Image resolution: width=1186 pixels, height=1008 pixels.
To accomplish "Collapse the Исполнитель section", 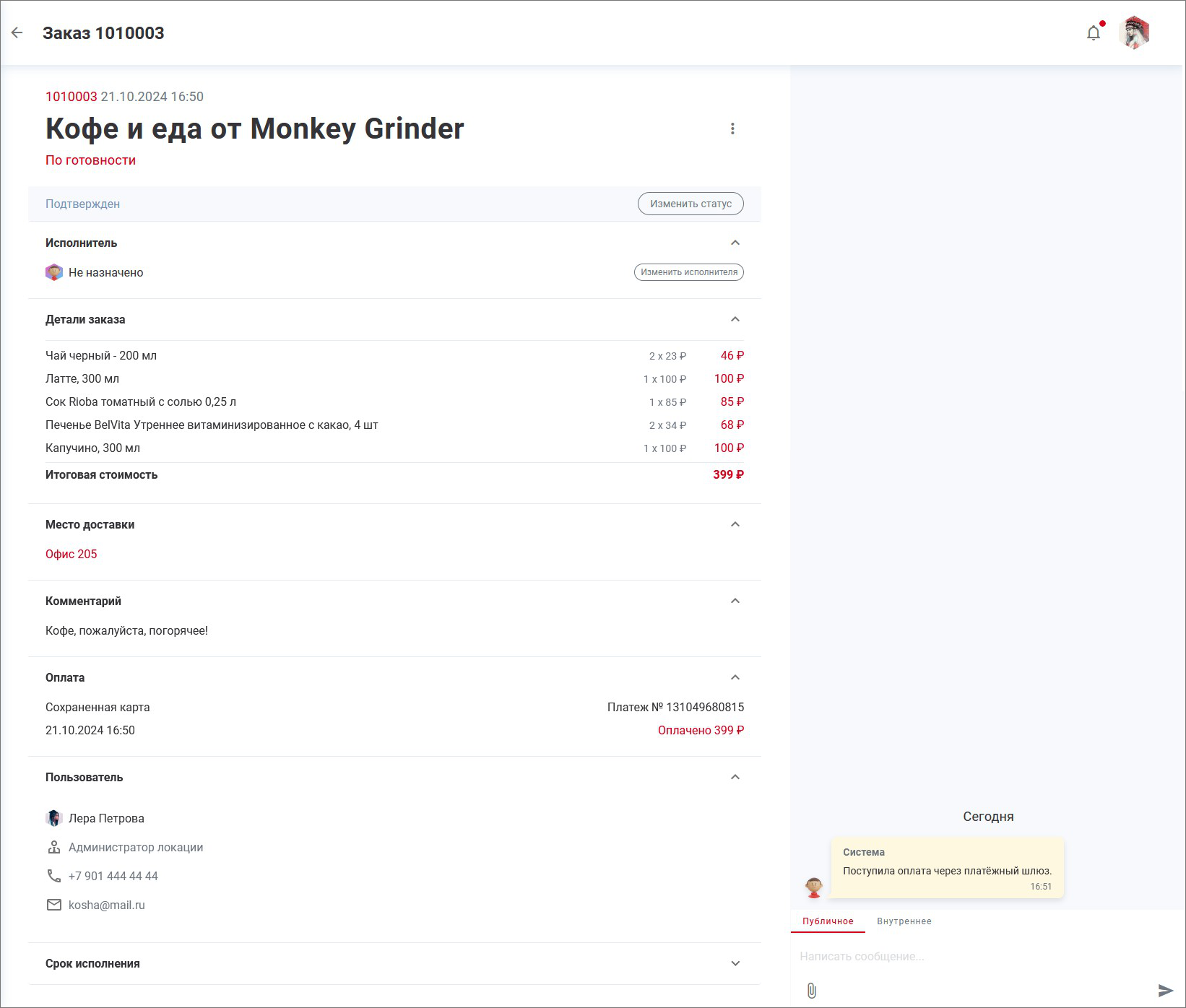I will point(735,243).
